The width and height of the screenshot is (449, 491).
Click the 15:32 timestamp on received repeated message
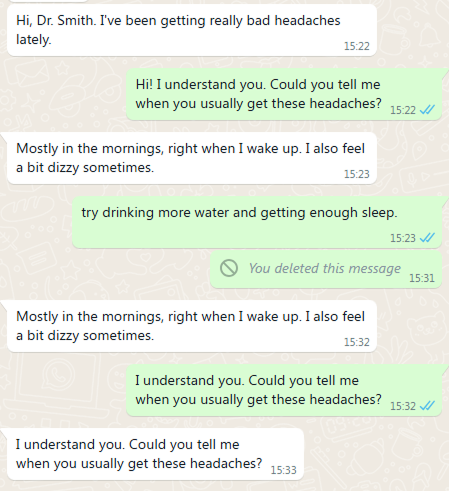(x=357, y=342)
